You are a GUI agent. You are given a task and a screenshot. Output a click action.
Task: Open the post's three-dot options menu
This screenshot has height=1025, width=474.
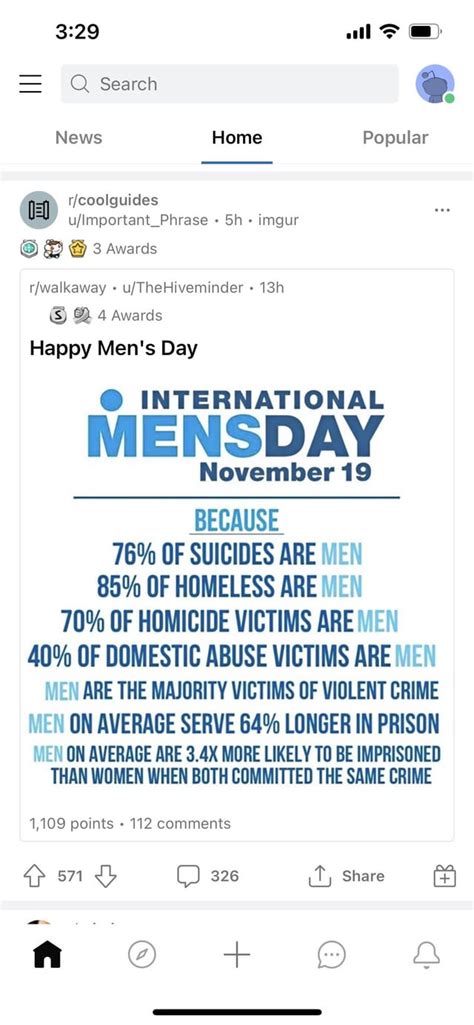[442, 210]
